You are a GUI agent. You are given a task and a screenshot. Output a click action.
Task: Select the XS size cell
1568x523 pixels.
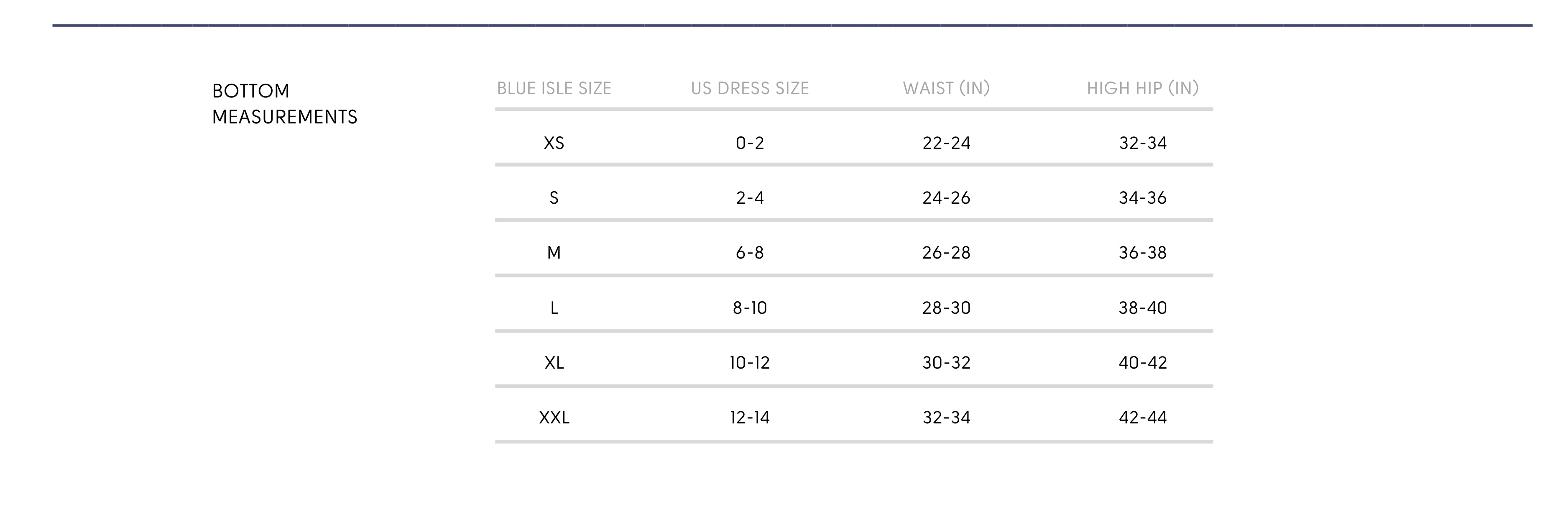click(x=554, y=143)
